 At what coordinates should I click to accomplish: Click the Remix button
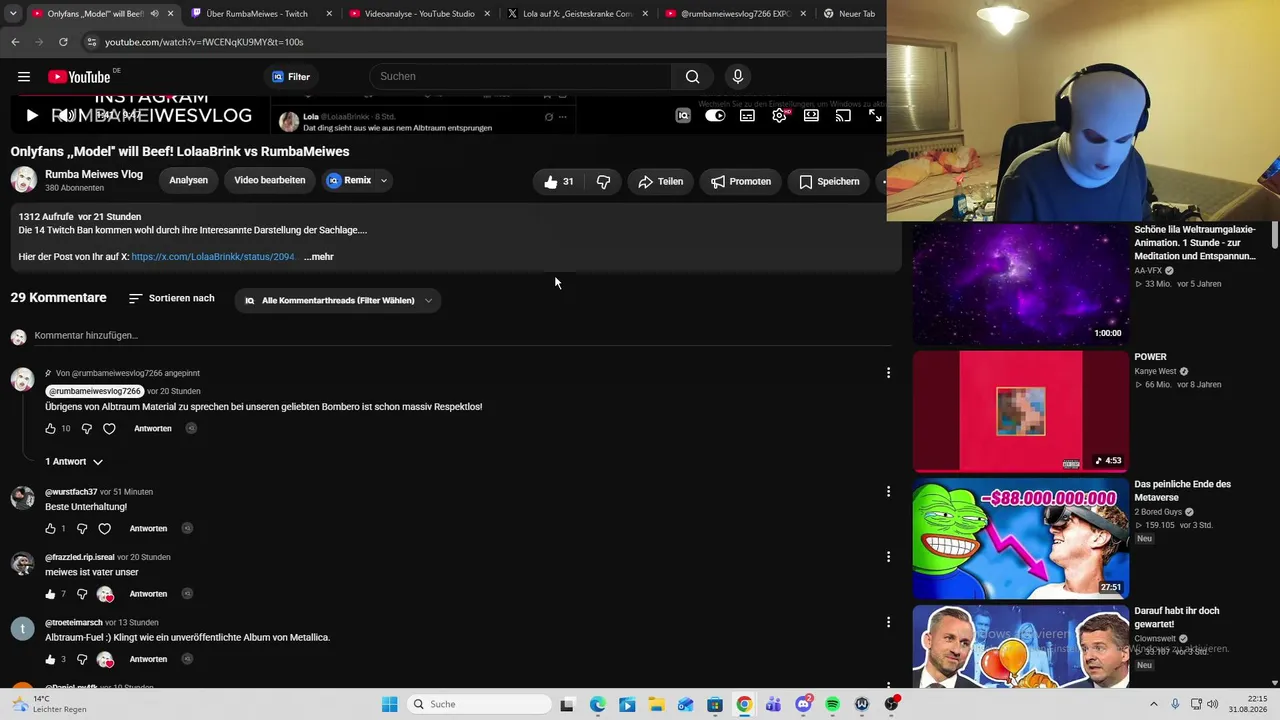[x=349, y=181]
